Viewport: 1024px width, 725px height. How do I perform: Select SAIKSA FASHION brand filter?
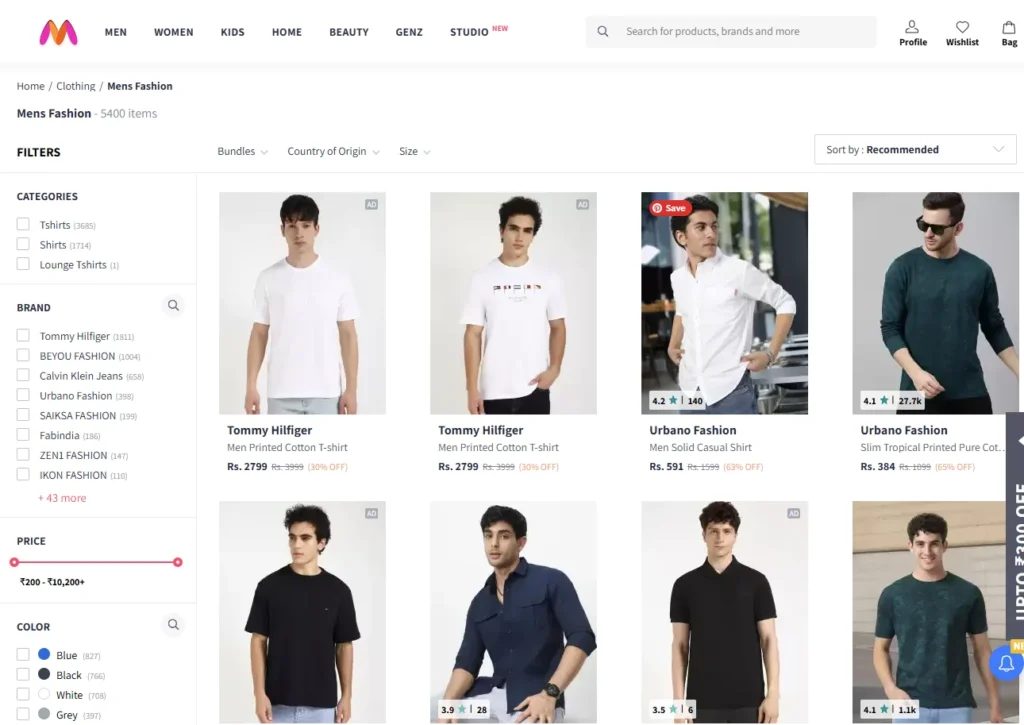tap(23, 415)
